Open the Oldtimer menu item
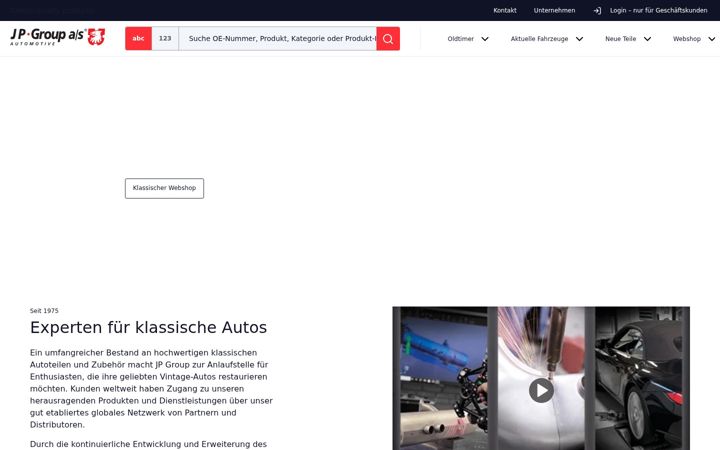The height and width of the screenshot is (450, 720). pos(461,39)
